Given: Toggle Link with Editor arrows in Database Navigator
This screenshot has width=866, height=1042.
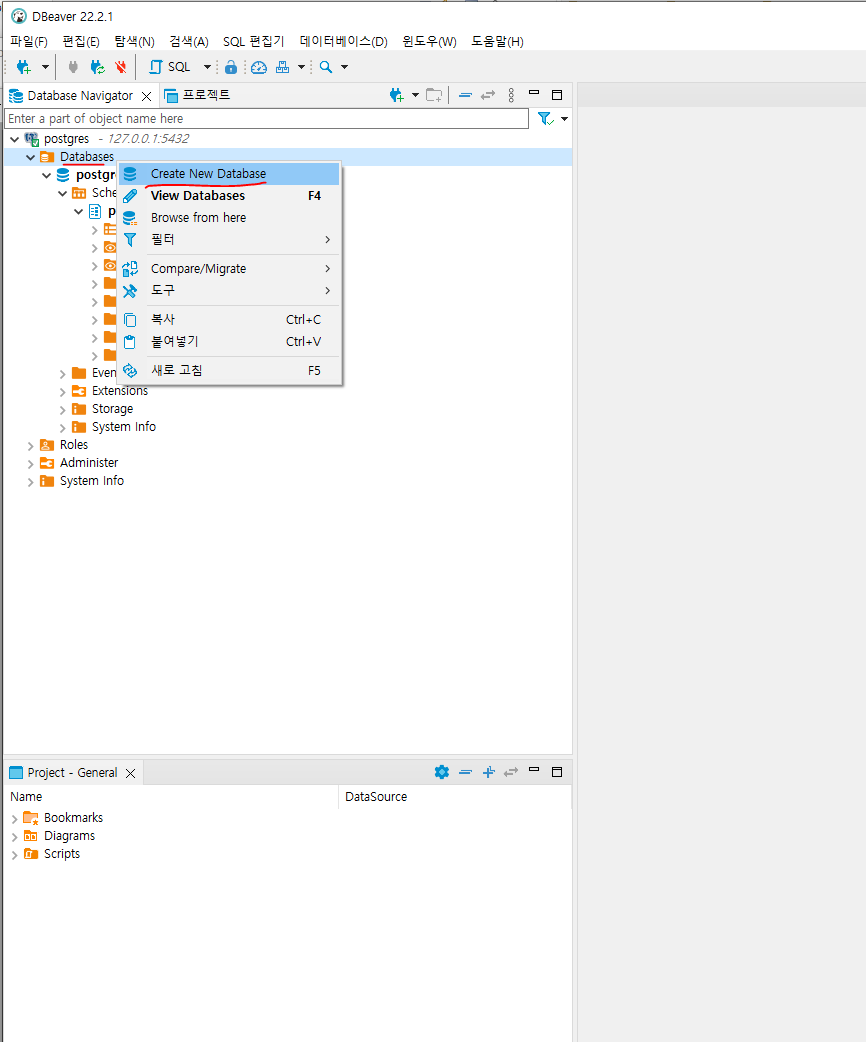Looking at the screenshot, I should (x=488, y=95).
